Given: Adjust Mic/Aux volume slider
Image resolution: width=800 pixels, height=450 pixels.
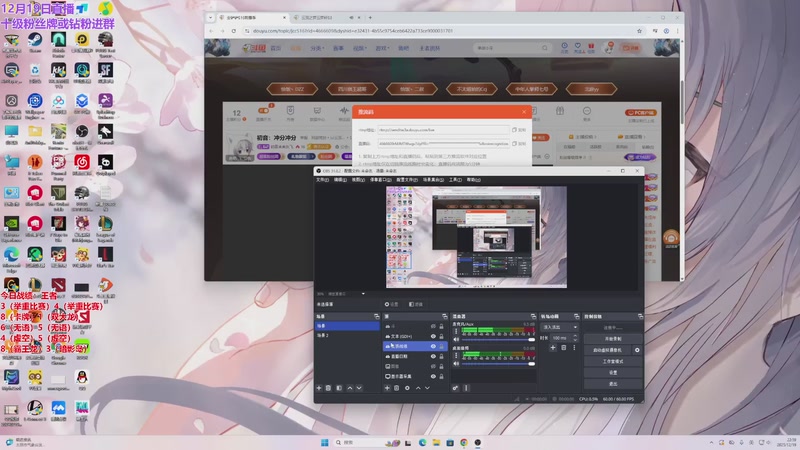Looking at the screenshot, I should pos(498,340).
